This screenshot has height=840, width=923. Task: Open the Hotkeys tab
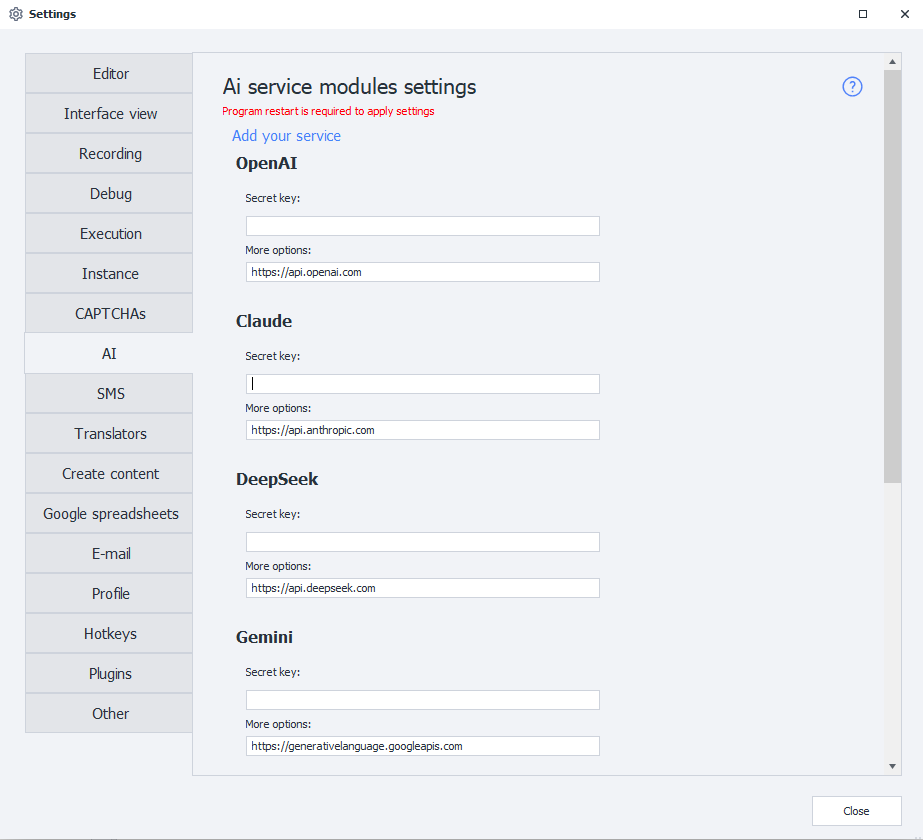[109, 634]
